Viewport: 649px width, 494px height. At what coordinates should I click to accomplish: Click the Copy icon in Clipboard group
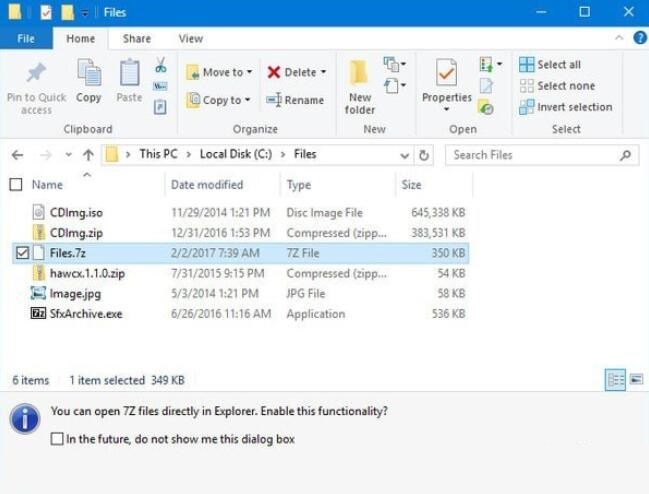pyautogui.click(x=89, y=73)
